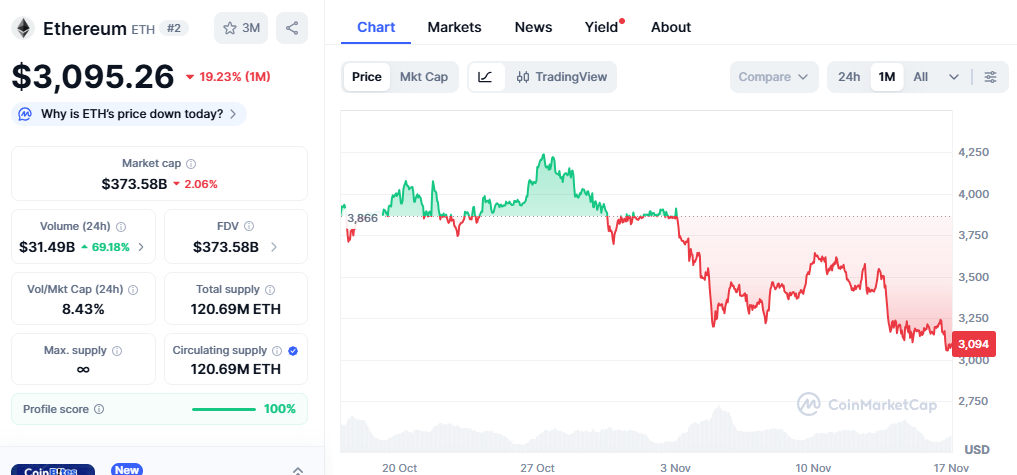Click the Profile score info icon
The image size is (1017, 475).
tap(99, 409)
